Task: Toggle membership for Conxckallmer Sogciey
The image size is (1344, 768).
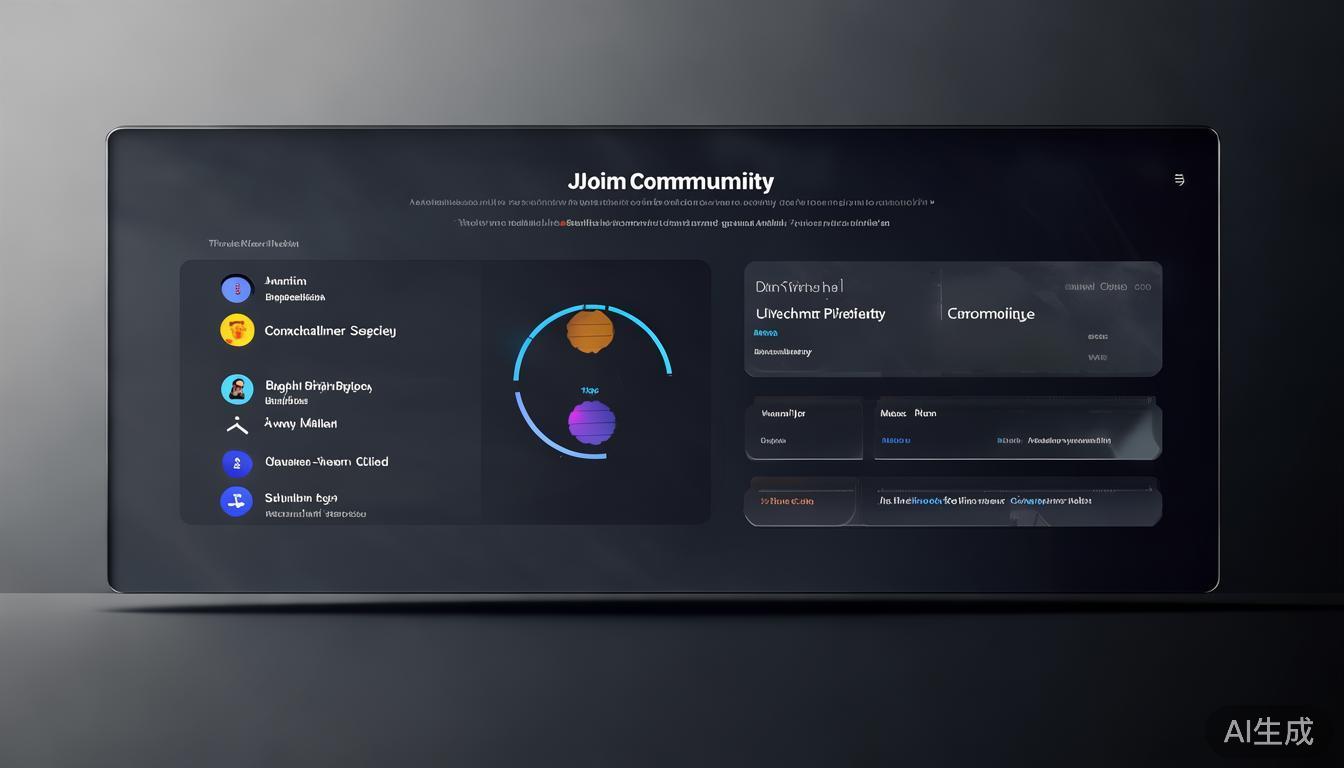Action: [x=330, y=330]
